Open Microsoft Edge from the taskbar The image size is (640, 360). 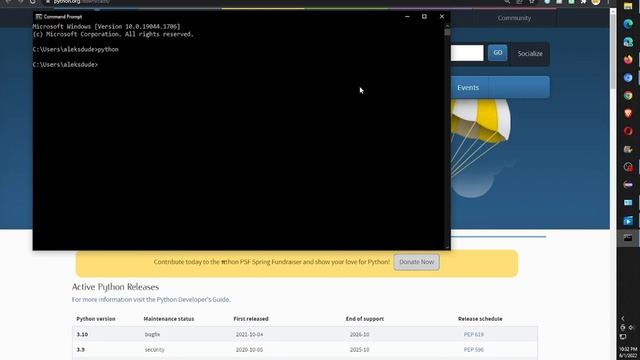(628, 24)
